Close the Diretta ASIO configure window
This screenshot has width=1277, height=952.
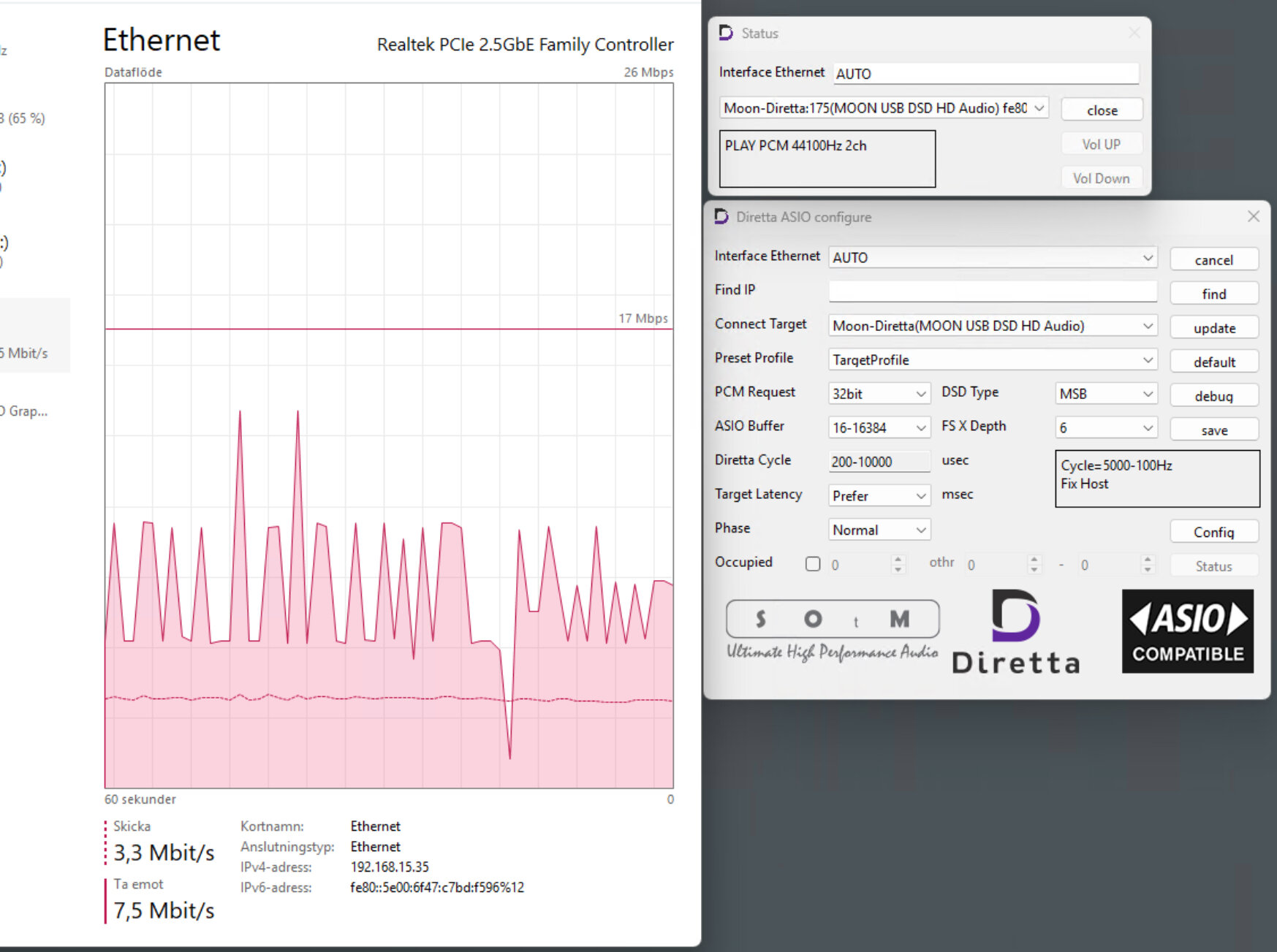[1253, 216]
